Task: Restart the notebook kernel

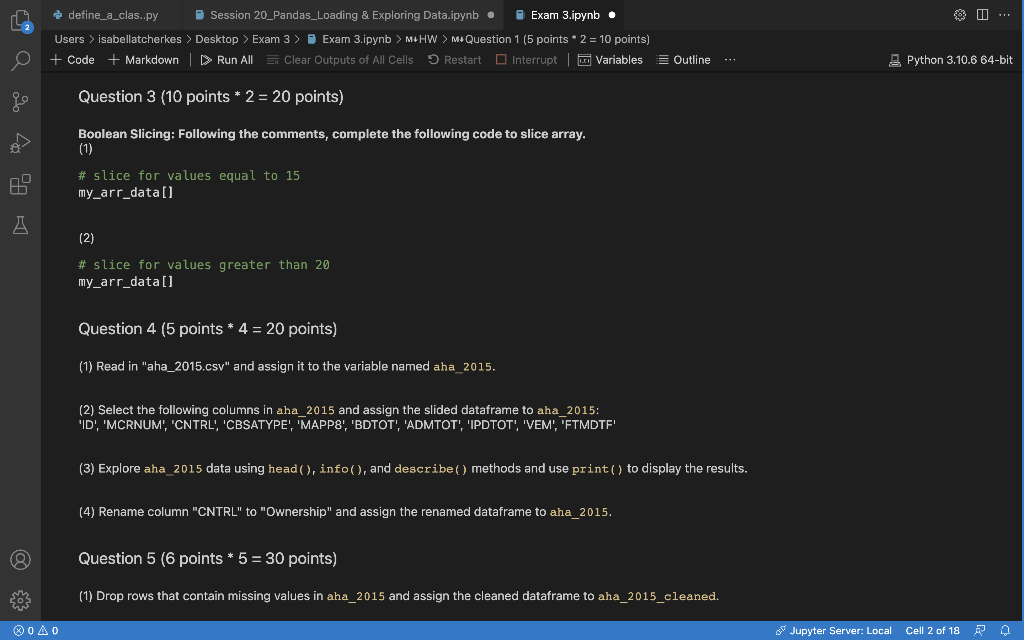Action: coord(454,60)
